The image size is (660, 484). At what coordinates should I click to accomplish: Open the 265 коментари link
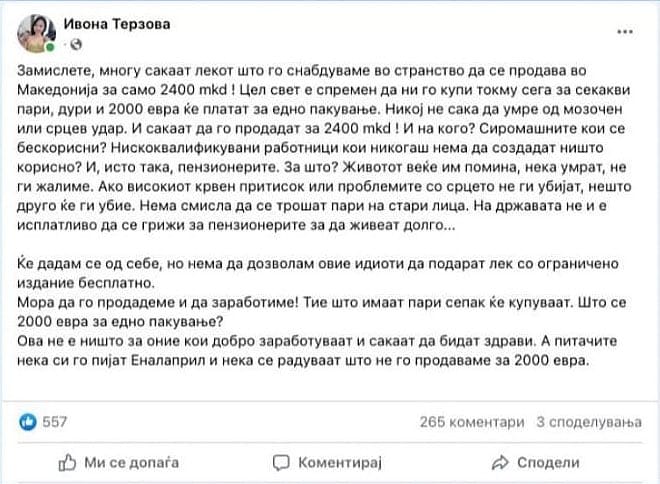pyautogui.click(x=472, y=422)
